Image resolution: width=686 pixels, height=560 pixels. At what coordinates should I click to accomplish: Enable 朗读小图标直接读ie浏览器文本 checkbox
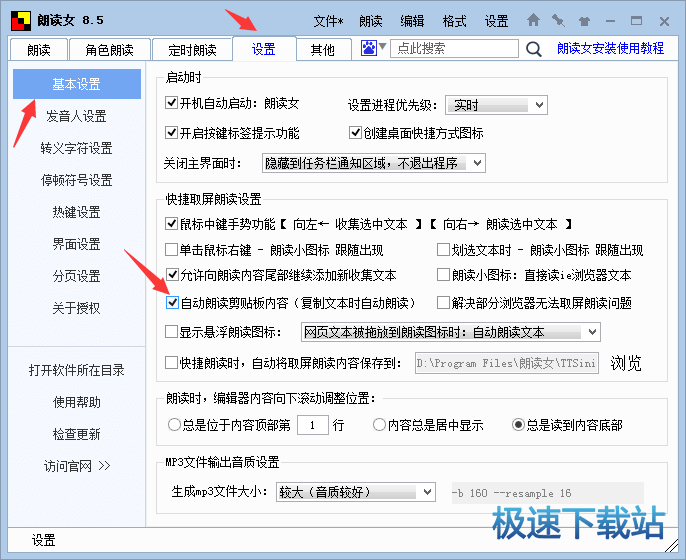(x=444, y=275)
